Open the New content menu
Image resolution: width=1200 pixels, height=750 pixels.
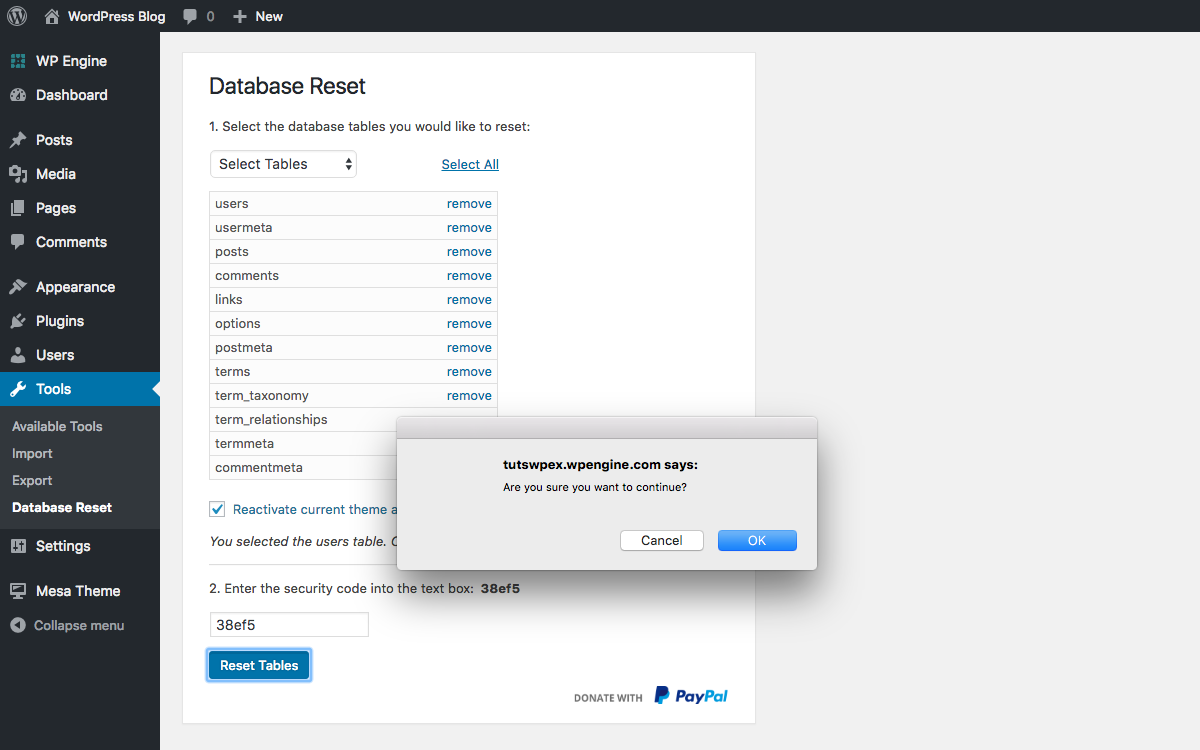pyautogui.click(x=258, y=16)
